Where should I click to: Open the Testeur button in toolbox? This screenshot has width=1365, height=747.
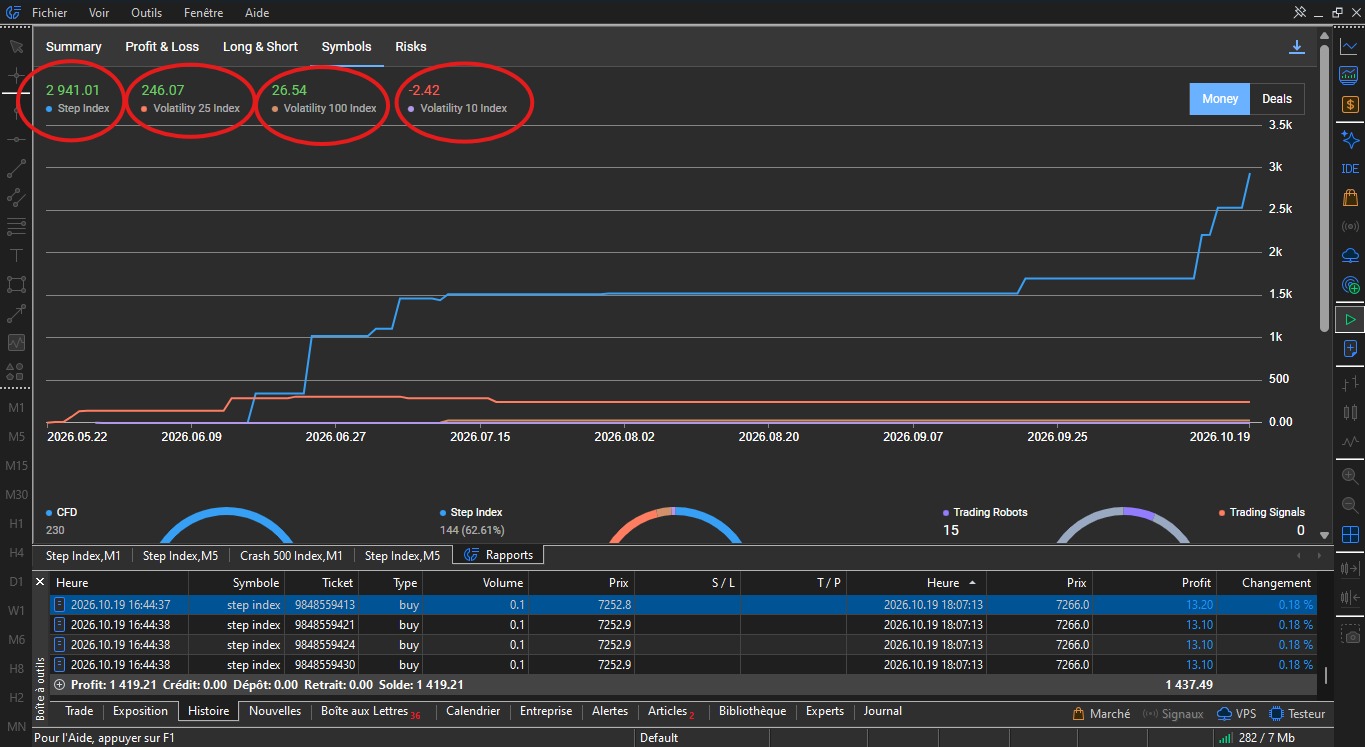(1297, 714)
